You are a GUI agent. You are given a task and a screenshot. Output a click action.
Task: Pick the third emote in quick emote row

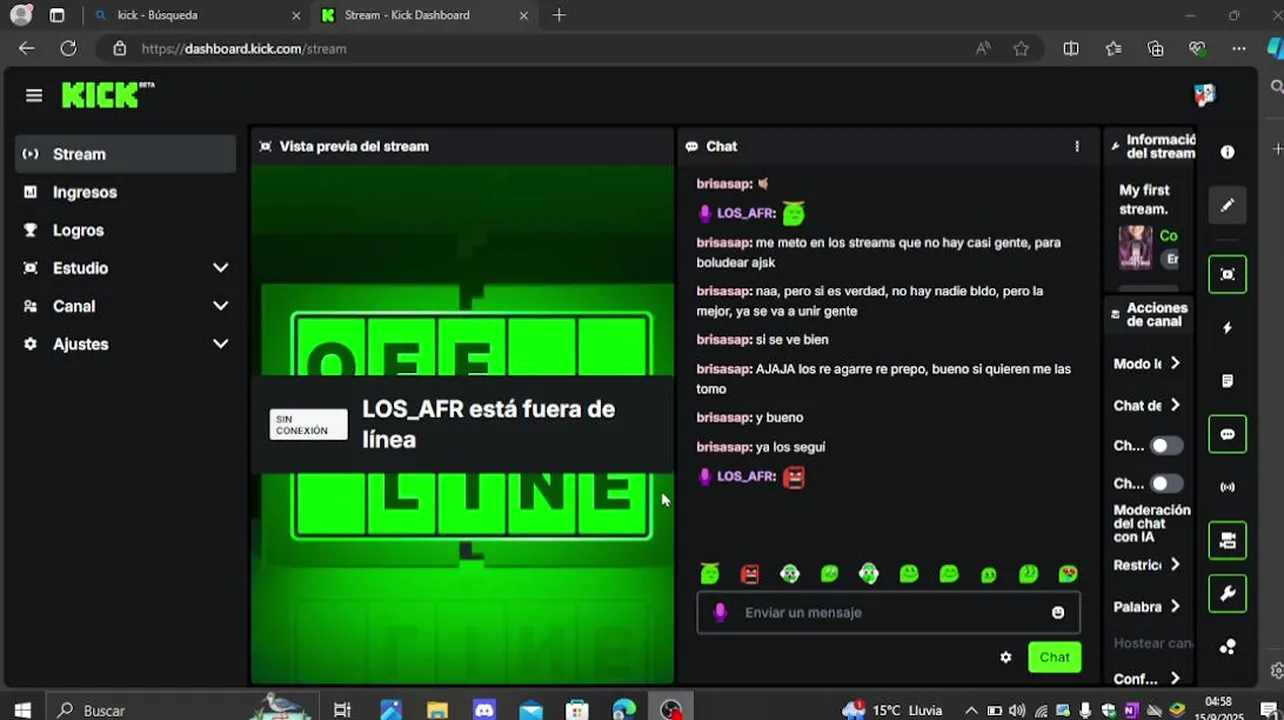pos(790,573)
